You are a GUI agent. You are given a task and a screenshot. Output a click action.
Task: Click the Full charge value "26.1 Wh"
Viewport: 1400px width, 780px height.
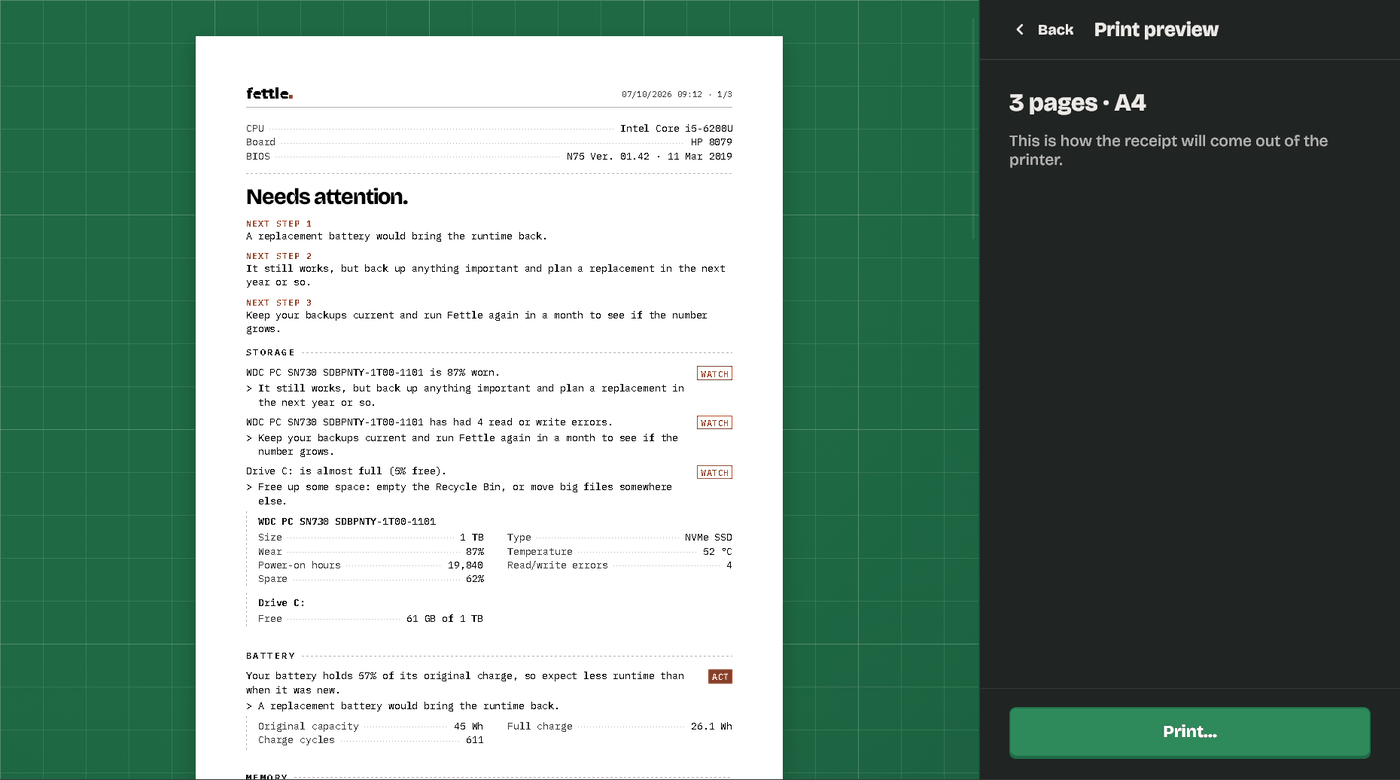tap(711, 727)
